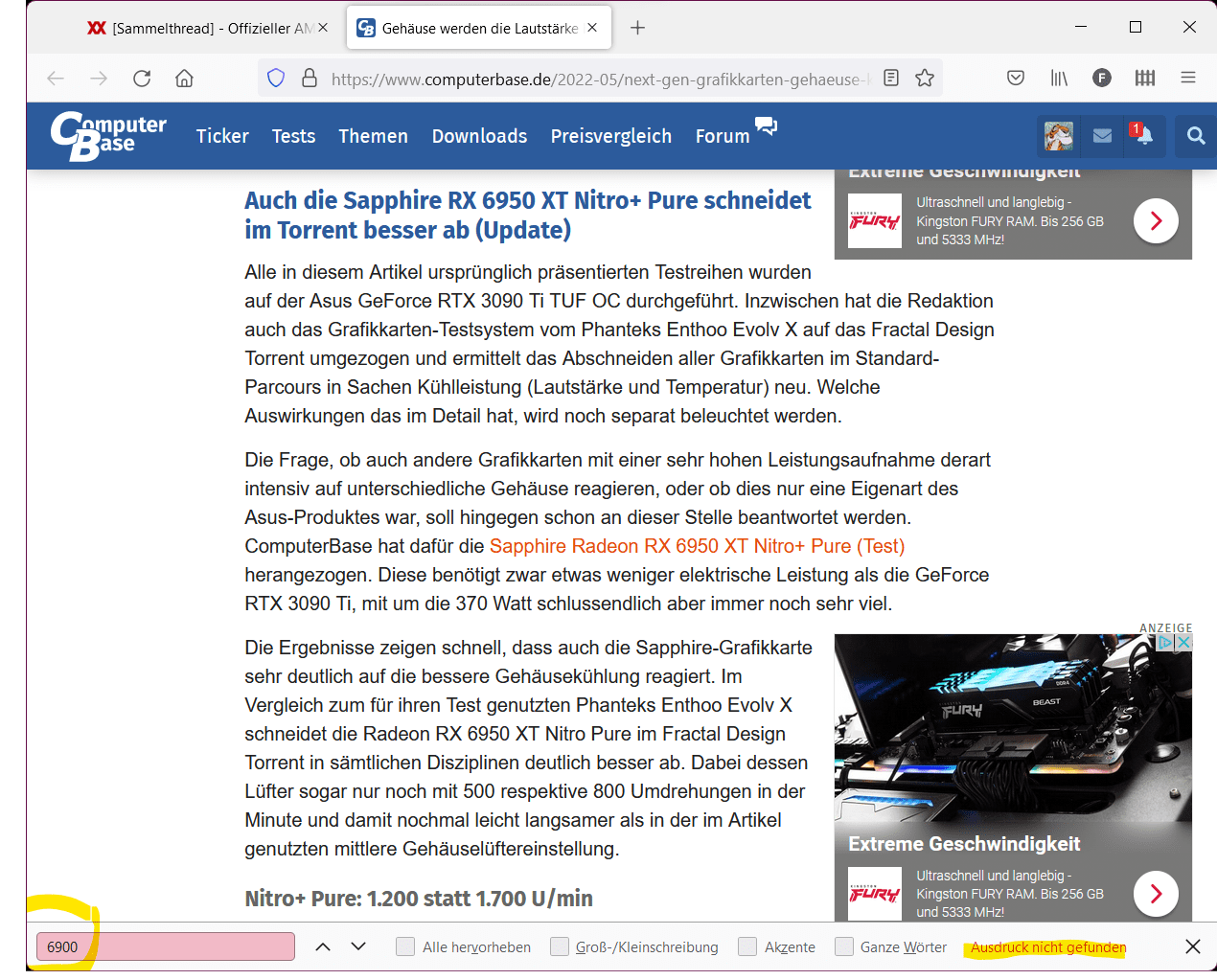Reload the current page
The height and width of the screenshot is (980, 1217).
click(142, 79)
